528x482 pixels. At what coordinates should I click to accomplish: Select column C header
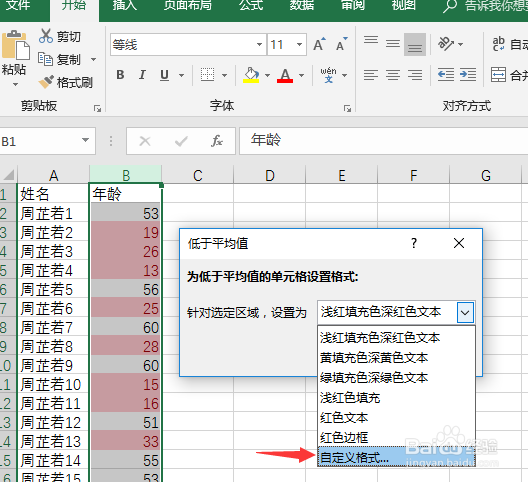(198, 175)
